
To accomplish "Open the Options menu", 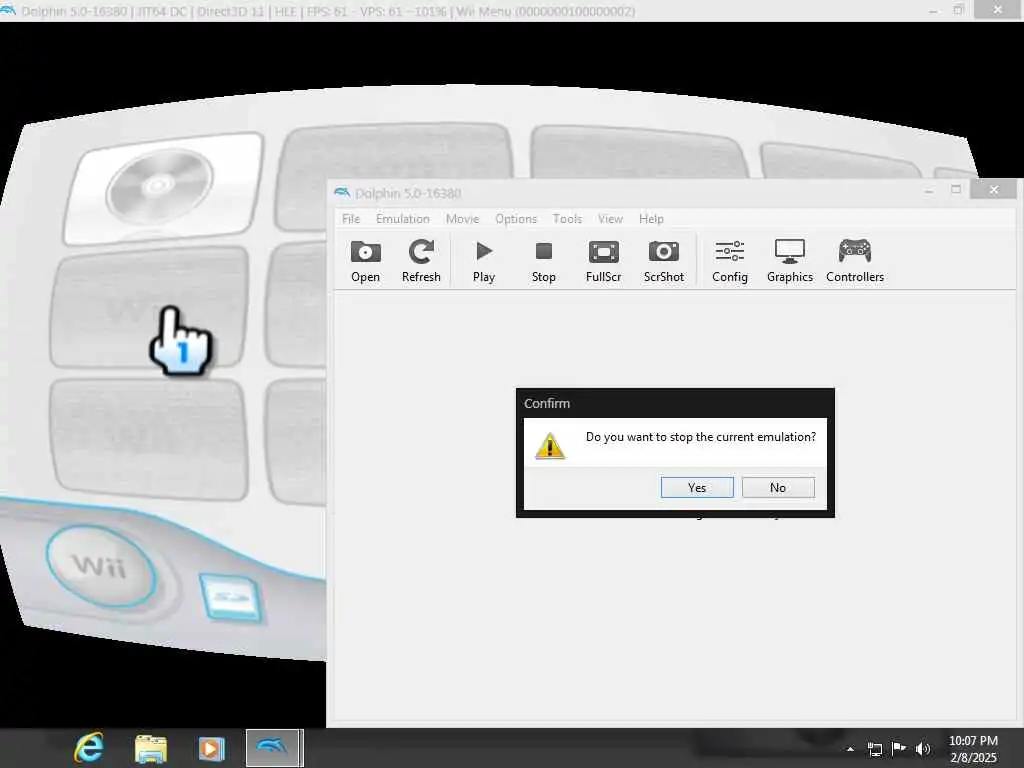I will coord(515,219).
